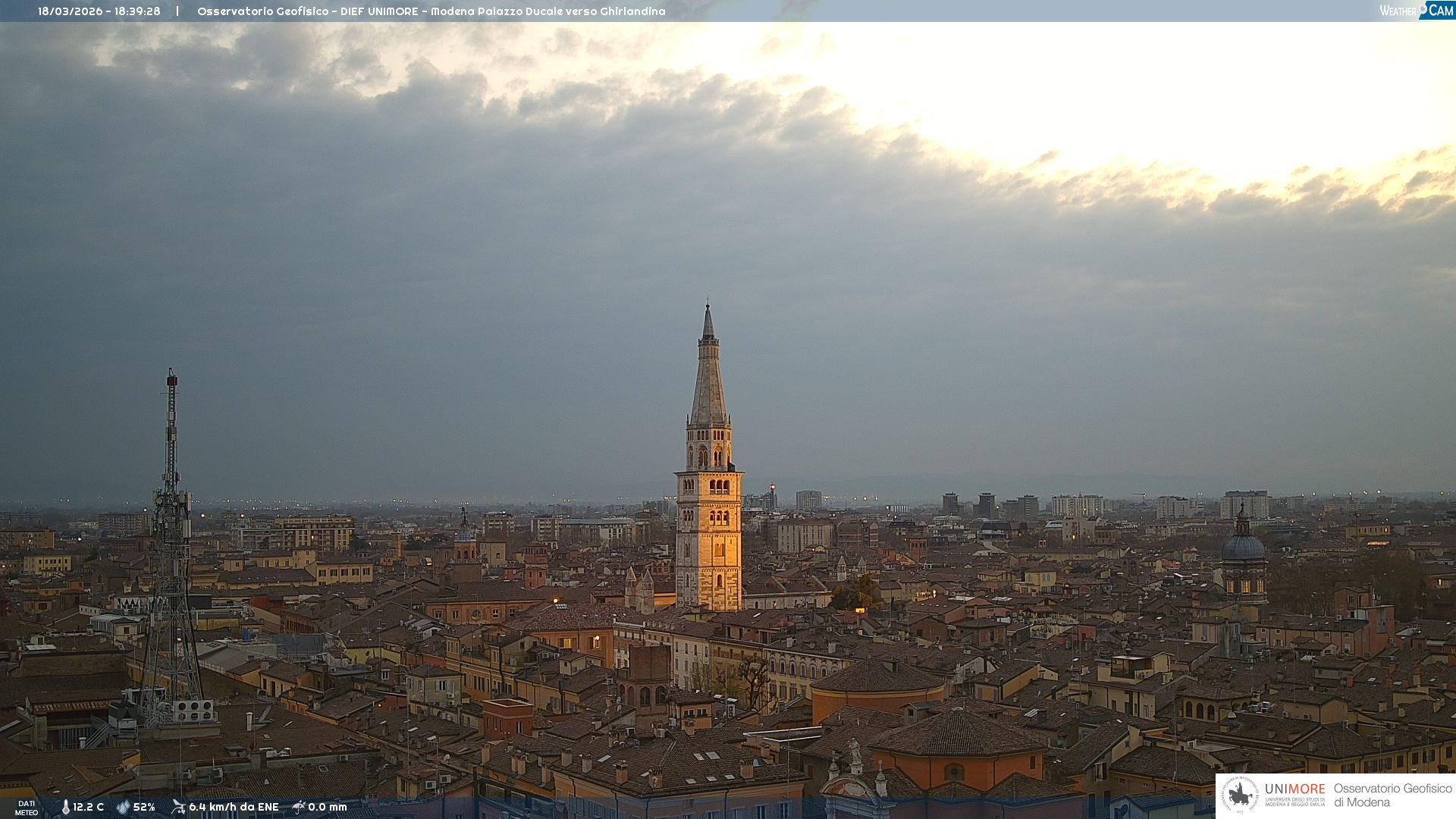Click the Osservatorio Geofisico di Modena text

[1392, 795]
